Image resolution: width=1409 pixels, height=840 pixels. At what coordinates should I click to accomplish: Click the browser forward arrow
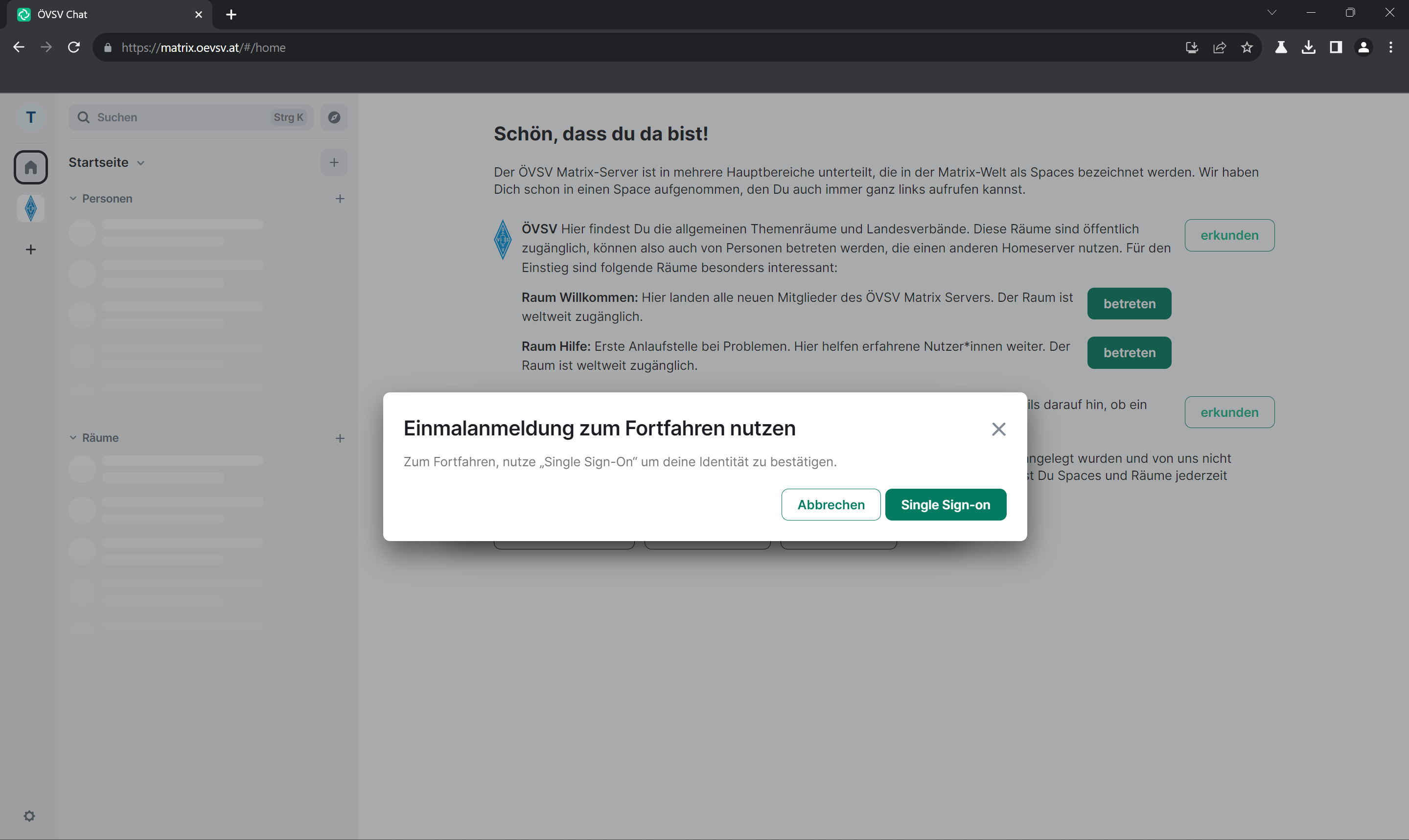(46, 47)
